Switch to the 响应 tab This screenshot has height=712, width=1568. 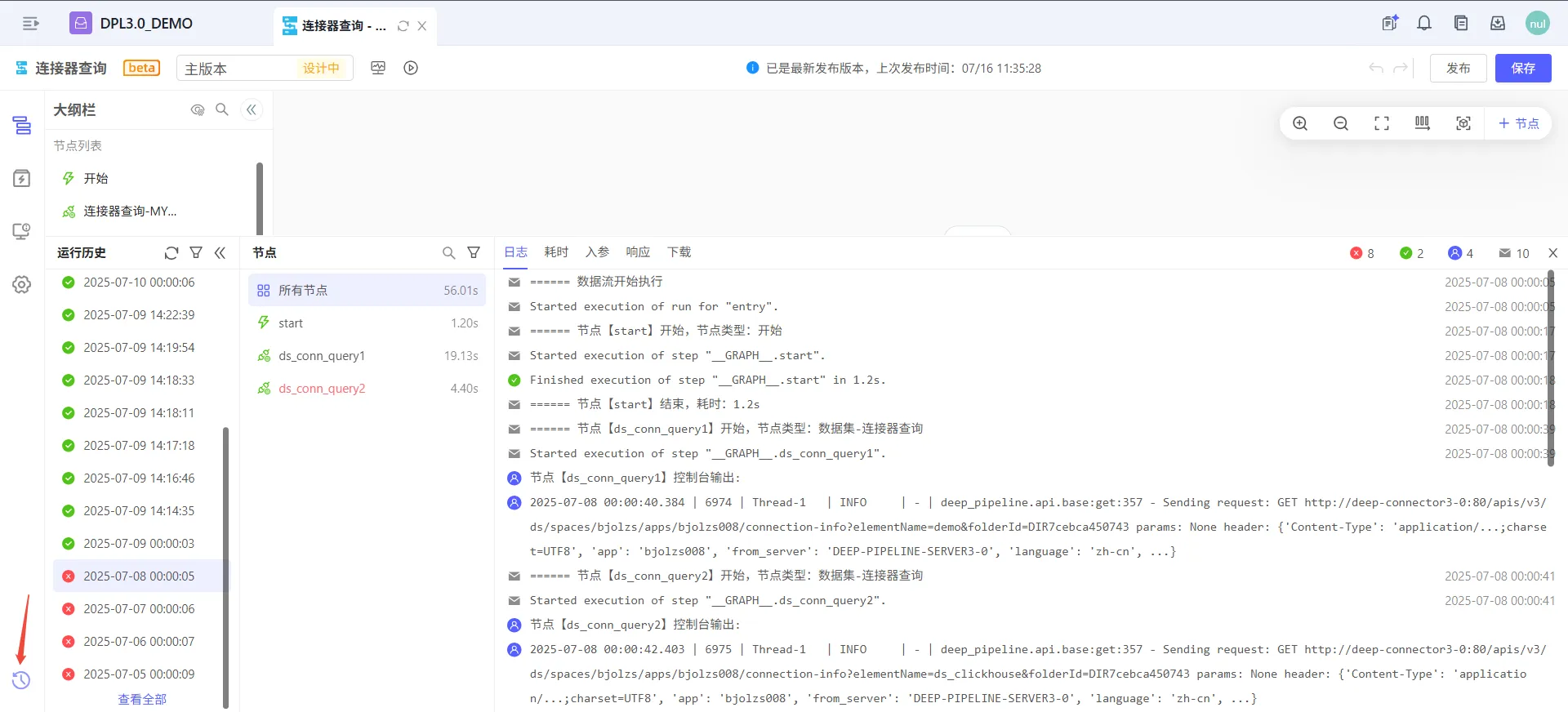(x=638, y=252)
